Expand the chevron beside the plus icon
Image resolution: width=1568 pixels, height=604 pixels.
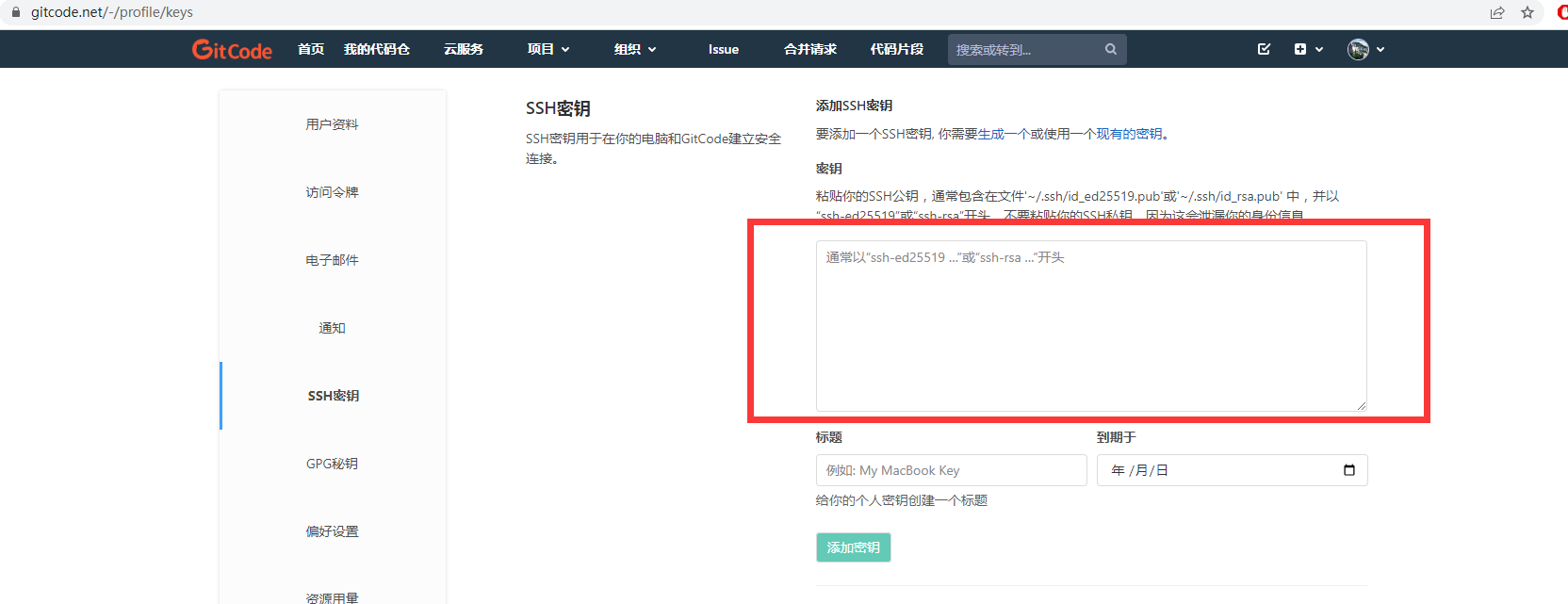point(1319,49)
